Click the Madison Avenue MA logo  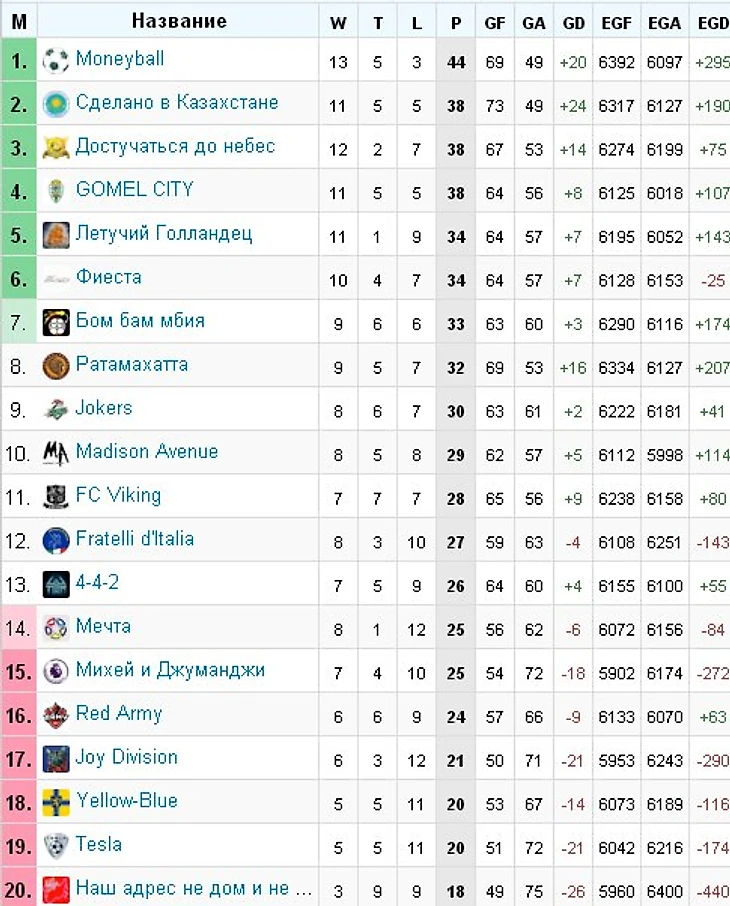(56, 454)
